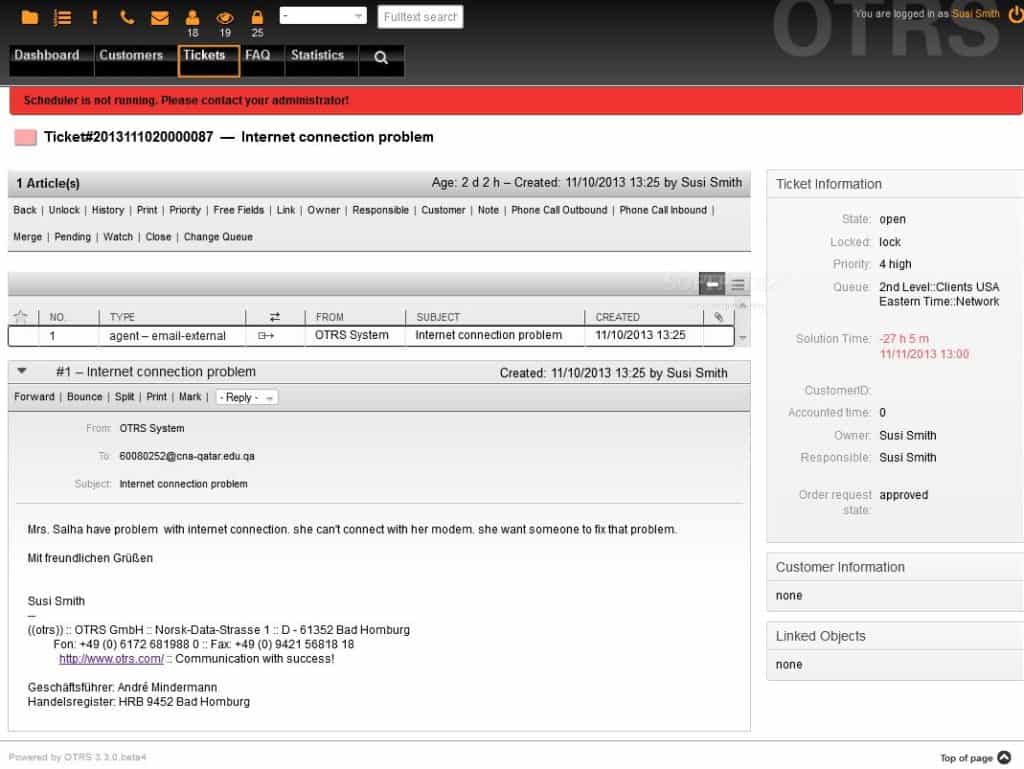
Task: Open responsible tickets person icon with 18
Action: tap(193, 18)
